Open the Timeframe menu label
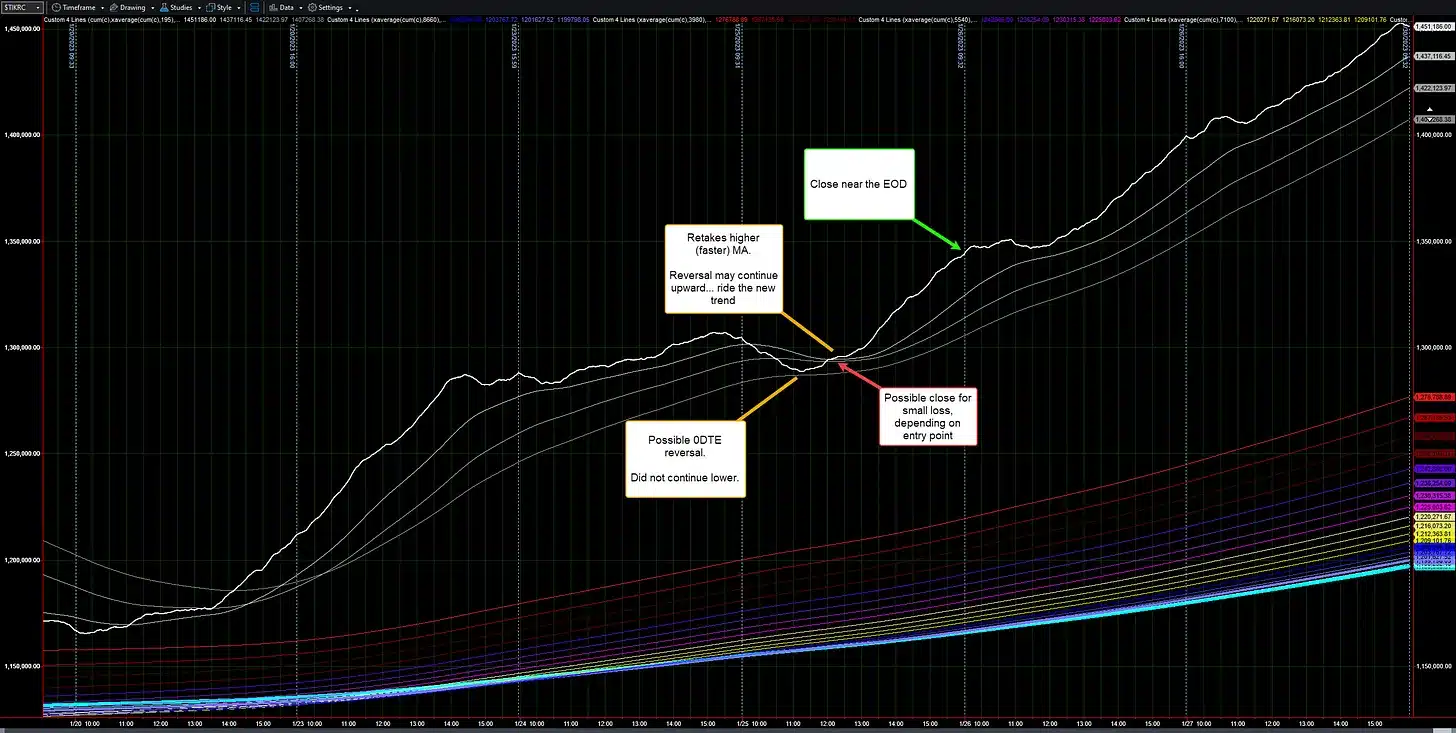 (x=79, y=7)
